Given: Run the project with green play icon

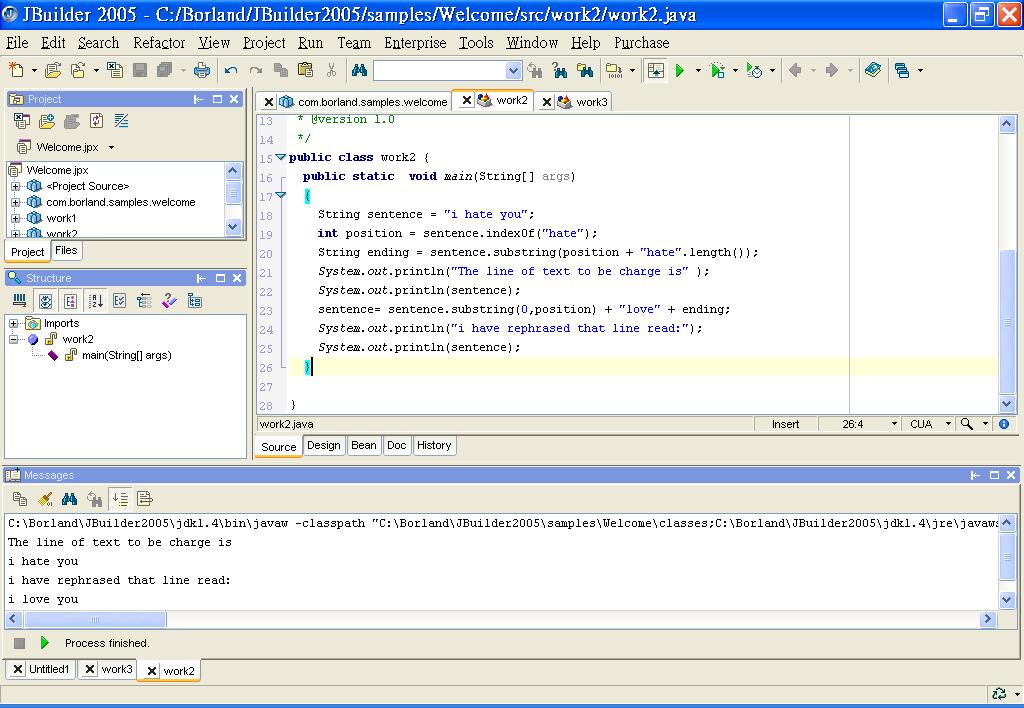Looking at the screenshot, I should [680, 70].
